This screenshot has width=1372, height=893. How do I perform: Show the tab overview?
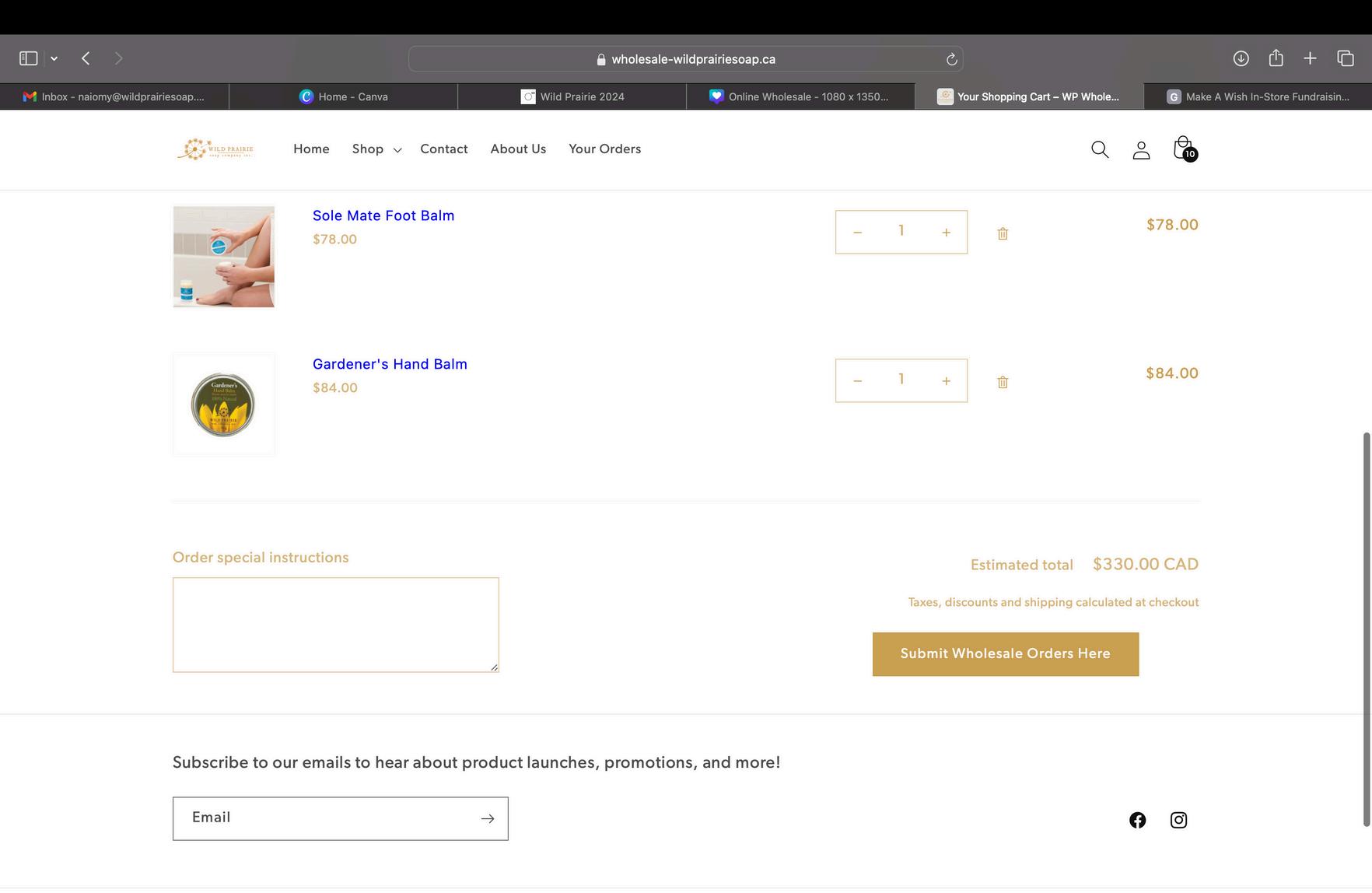[x=1346, y=58]
